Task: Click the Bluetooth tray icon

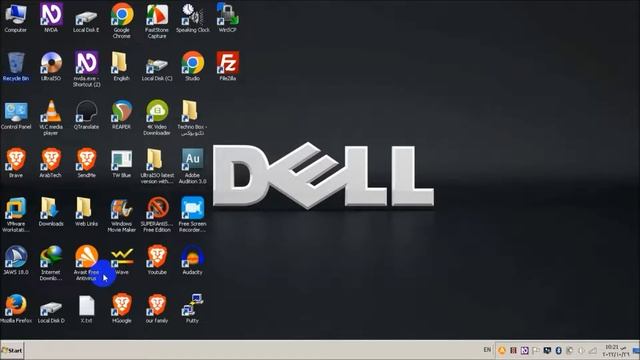Action: click(x=559, y=351)
